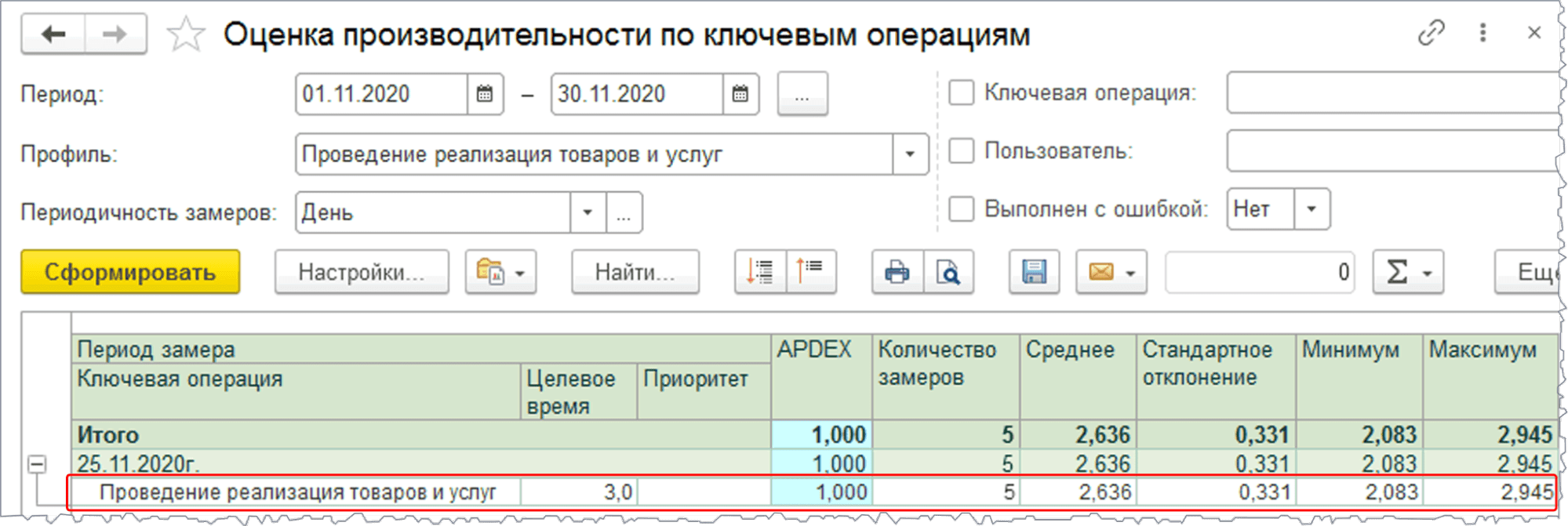Open the three-dot more options menu
Screen dimensions: 1568x526
pyautogui.click(x=1483, y=33)
